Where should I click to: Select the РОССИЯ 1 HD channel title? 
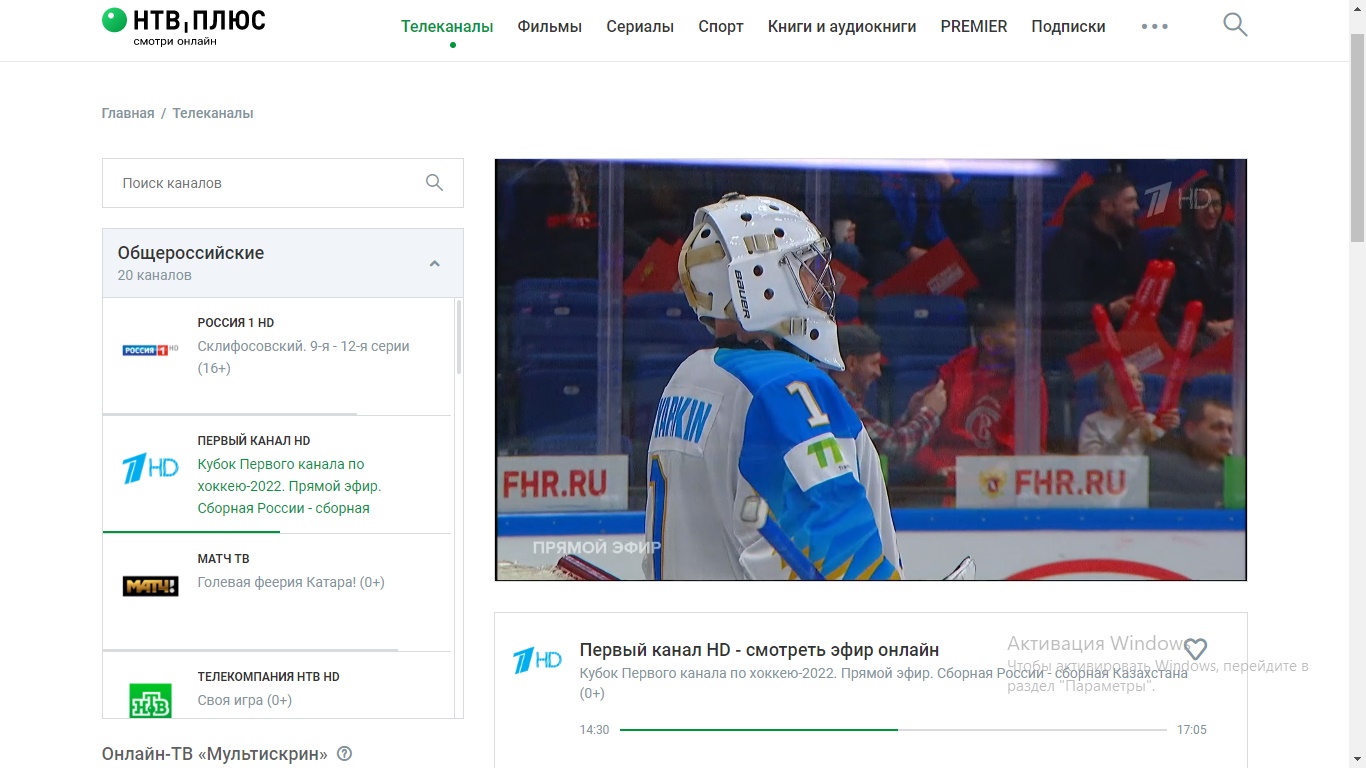point(236,323)
